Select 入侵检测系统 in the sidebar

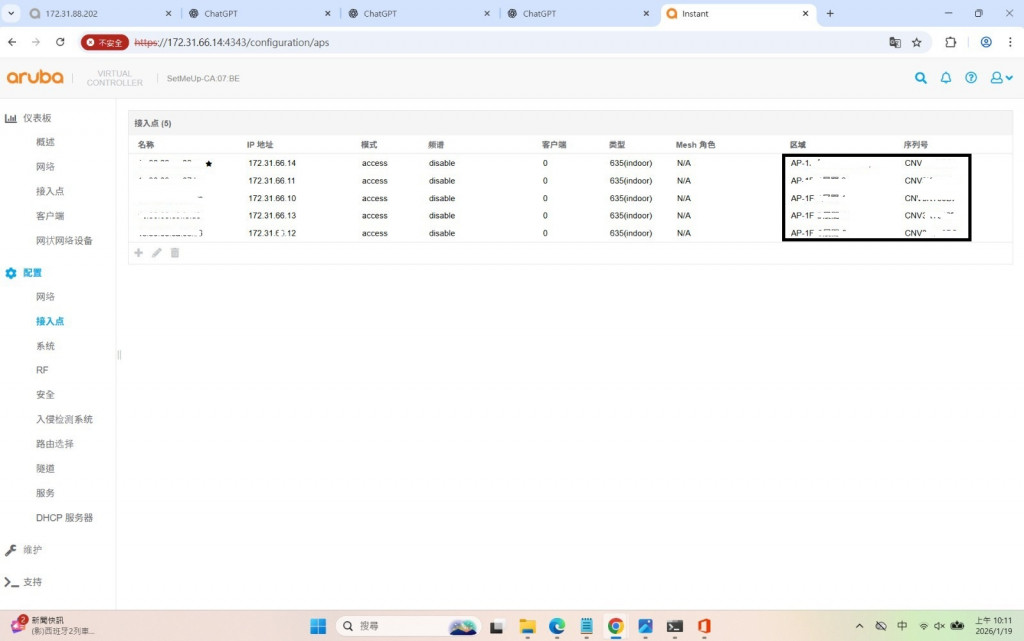(x=64, y=419)
